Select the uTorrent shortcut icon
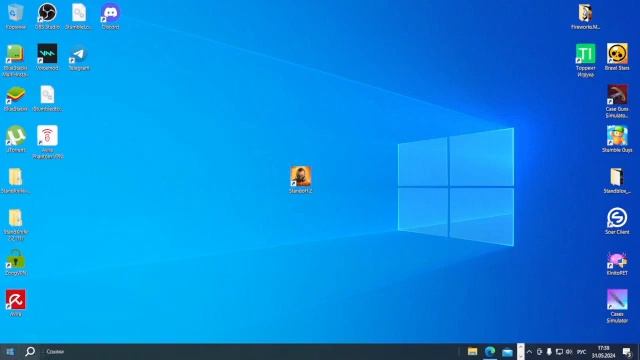This screenshot has width=640, height=360. coord(16,136)
